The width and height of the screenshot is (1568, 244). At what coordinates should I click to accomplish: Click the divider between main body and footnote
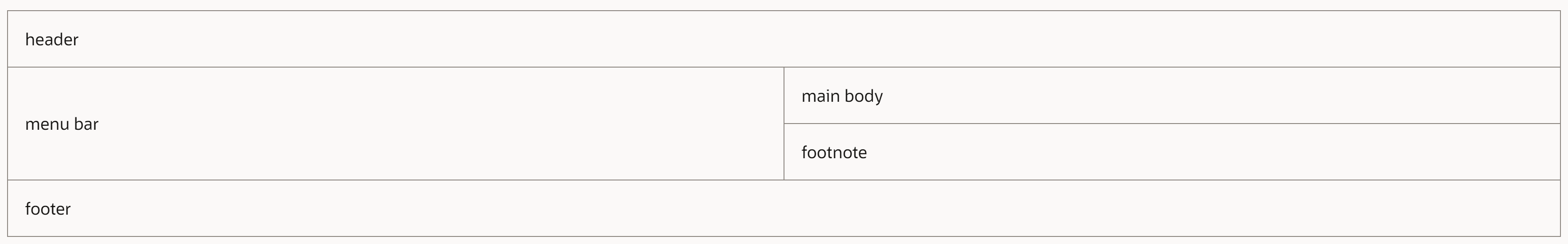point(1172,124)
